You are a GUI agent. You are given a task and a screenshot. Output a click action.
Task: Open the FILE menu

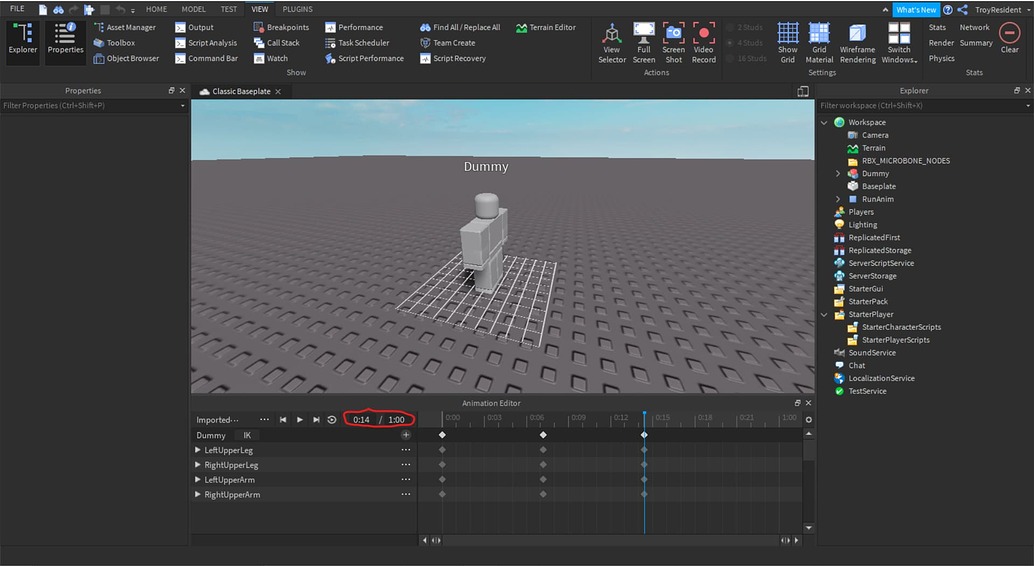point(17,9)
